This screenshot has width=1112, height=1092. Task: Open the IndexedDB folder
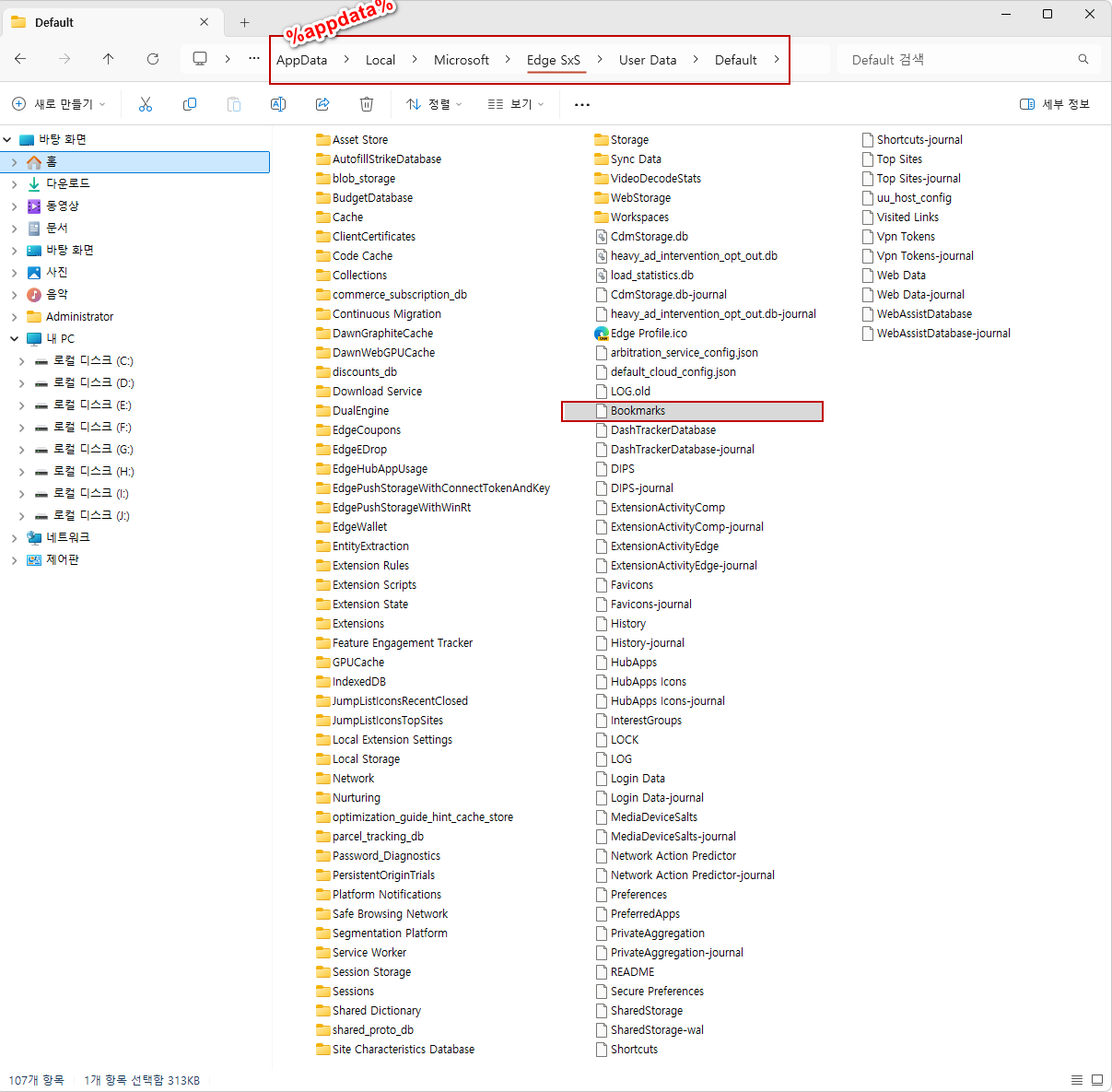click(x=351, y=682)
